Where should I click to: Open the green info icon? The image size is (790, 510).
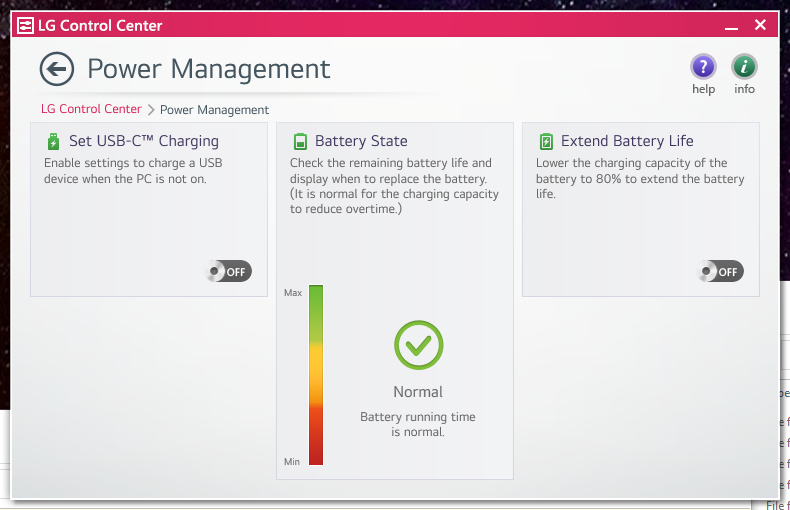tap(744, 67)
